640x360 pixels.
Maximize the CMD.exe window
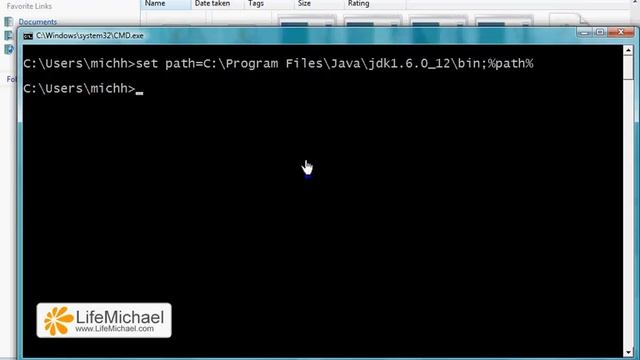pos(600,32)
